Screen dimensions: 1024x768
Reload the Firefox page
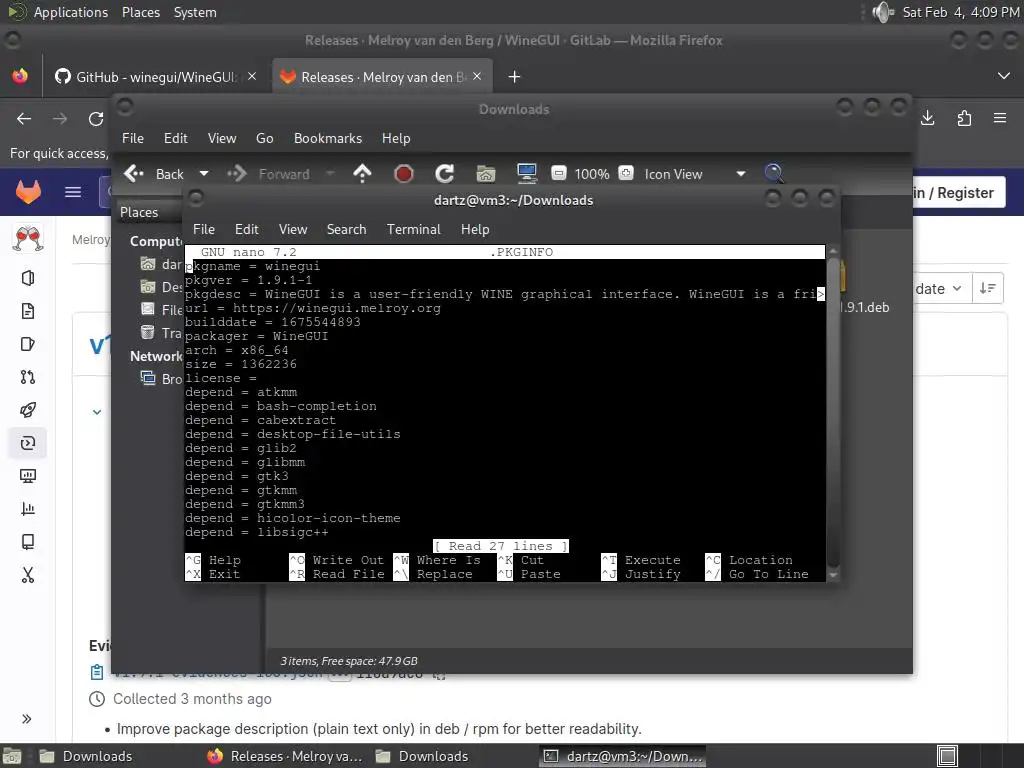[x=96, y=119]
